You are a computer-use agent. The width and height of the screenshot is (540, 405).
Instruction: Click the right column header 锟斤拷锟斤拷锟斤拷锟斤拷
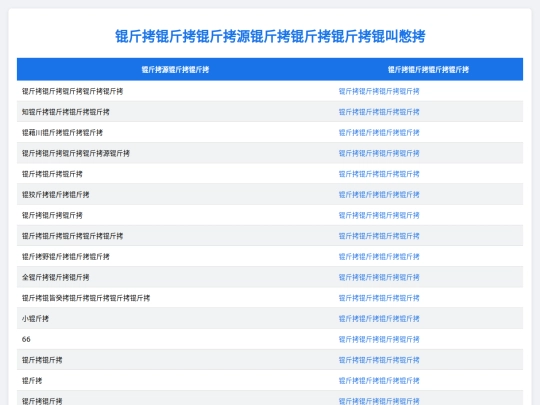click(x=428, y=70)
